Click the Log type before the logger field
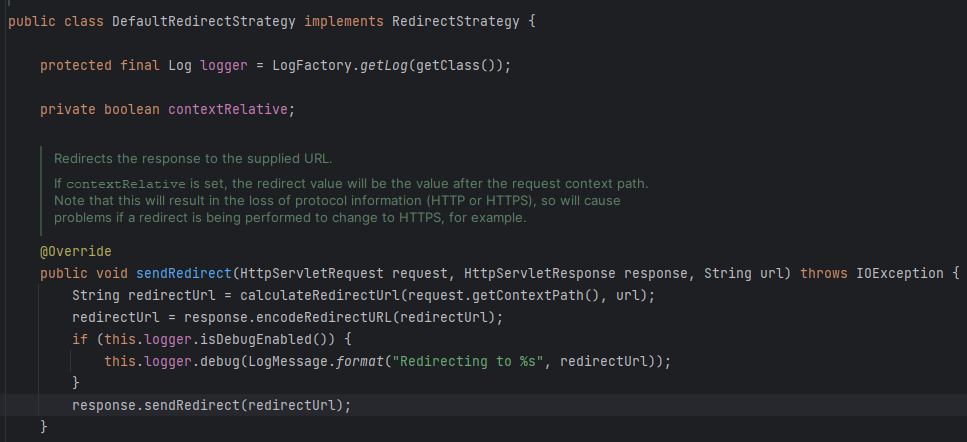Image resolution: width=967 pixels, height=442 pixels. pyautogui.click(x=180, y=65)
